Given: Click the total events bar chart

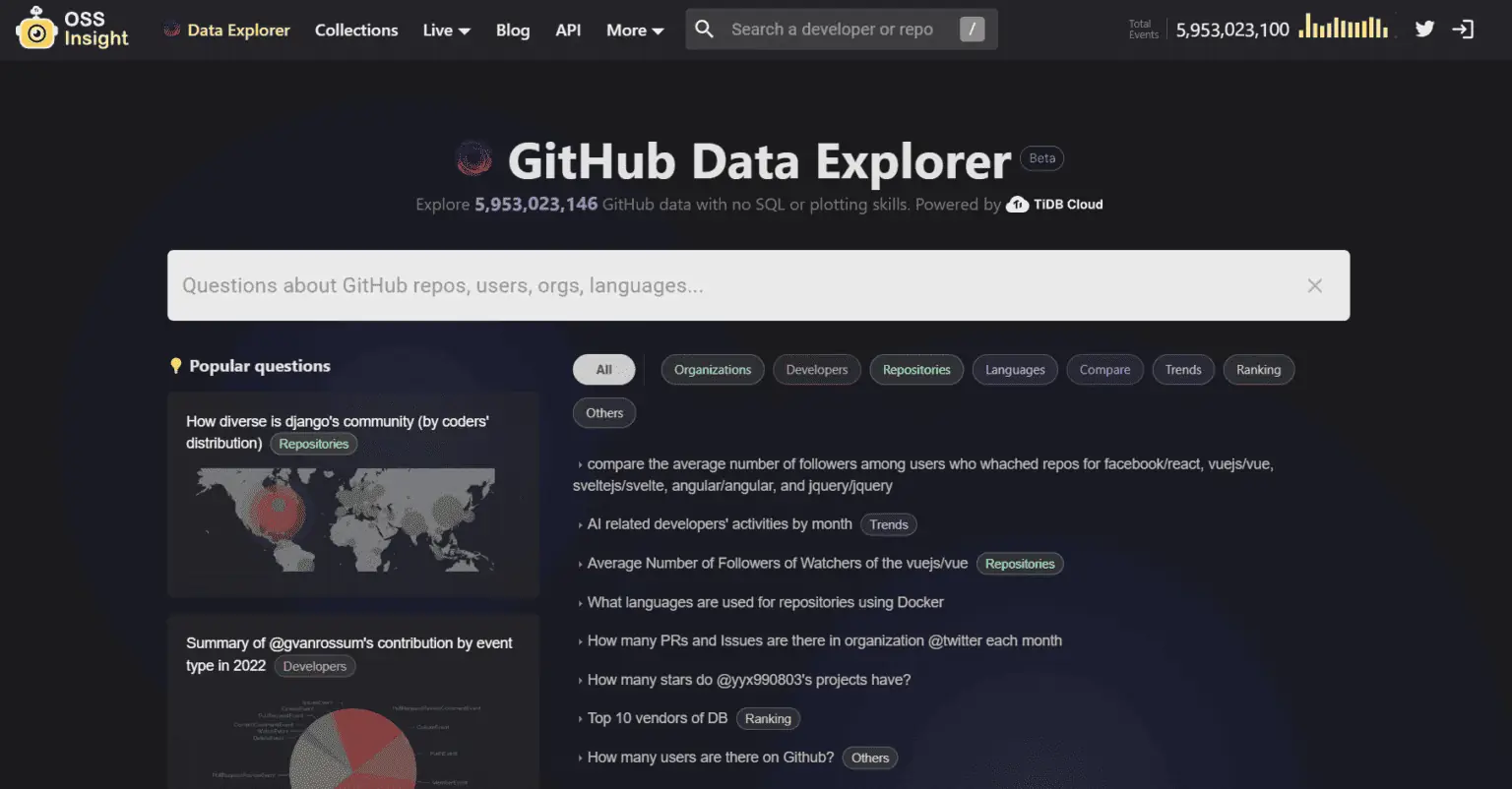Looking at the screenshot, I should click(x=1343, y=26).
